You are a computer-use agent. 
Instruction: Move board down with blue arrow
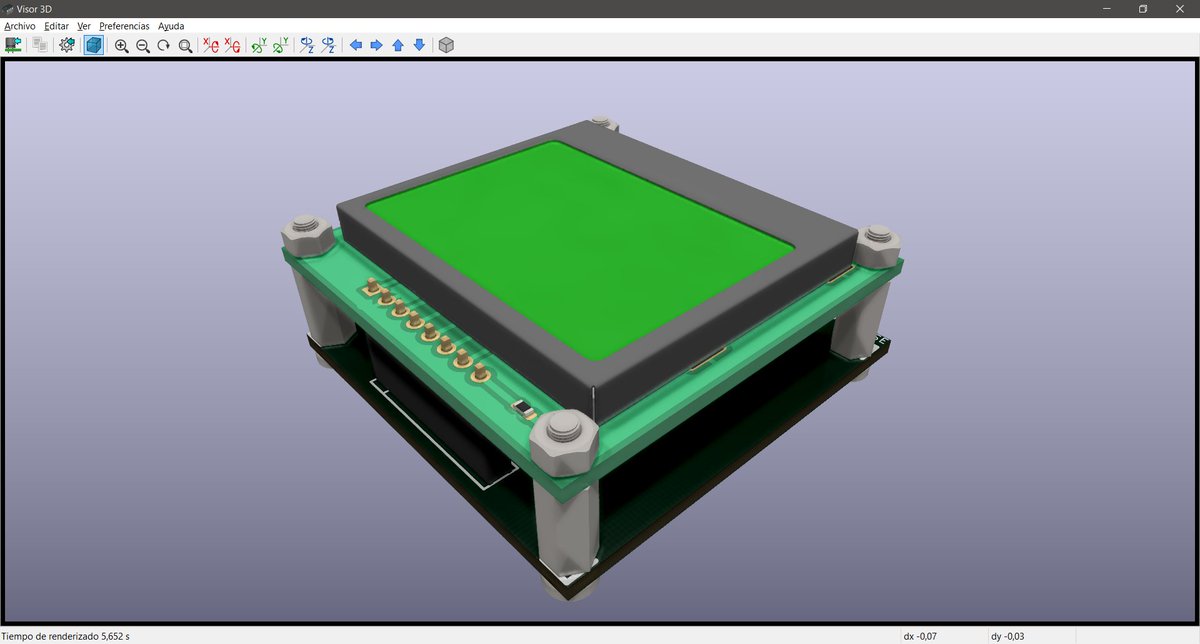419,45
